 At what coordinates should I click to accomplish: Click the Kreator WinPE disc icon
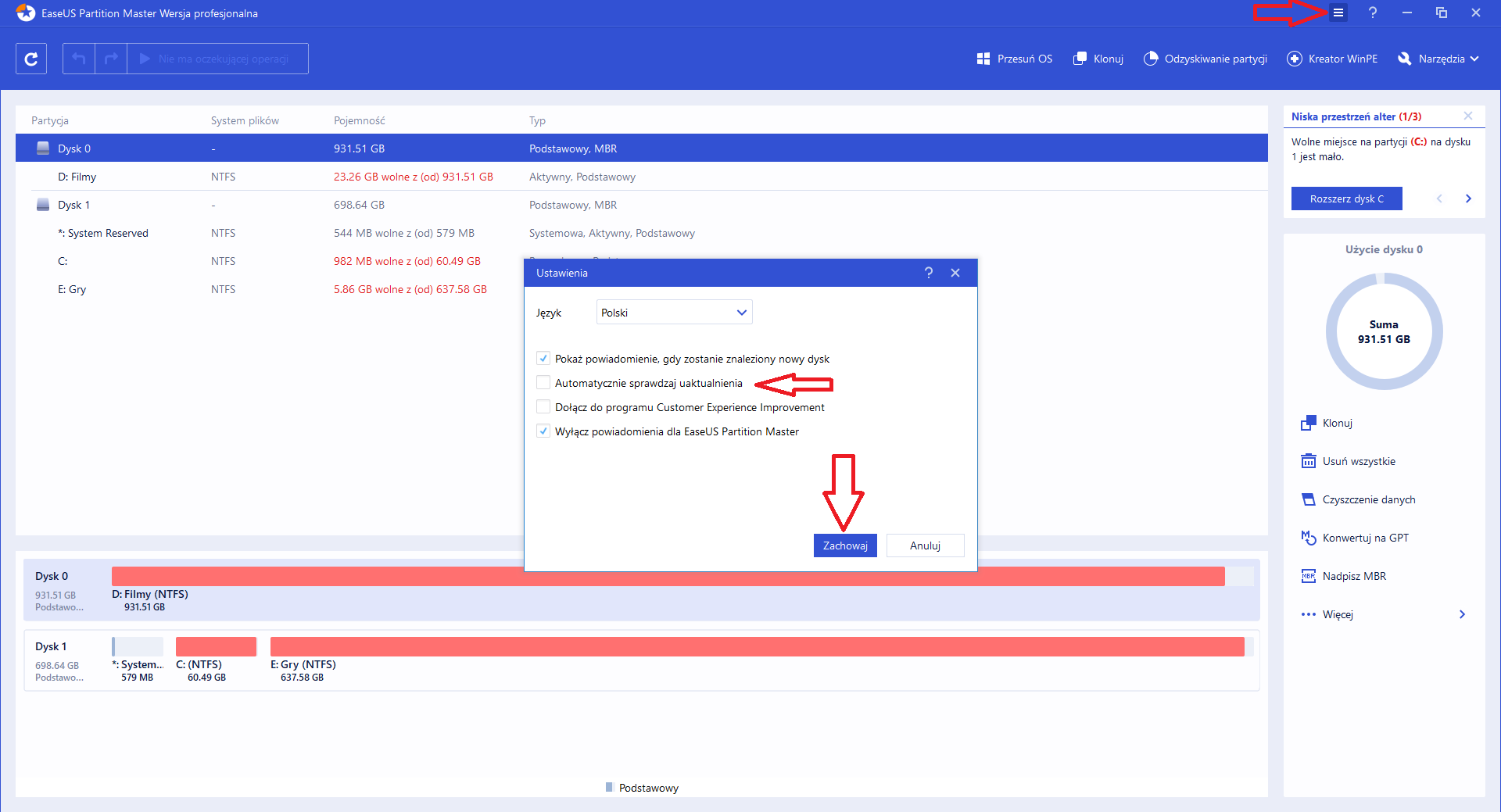(x=1295, y=59)
